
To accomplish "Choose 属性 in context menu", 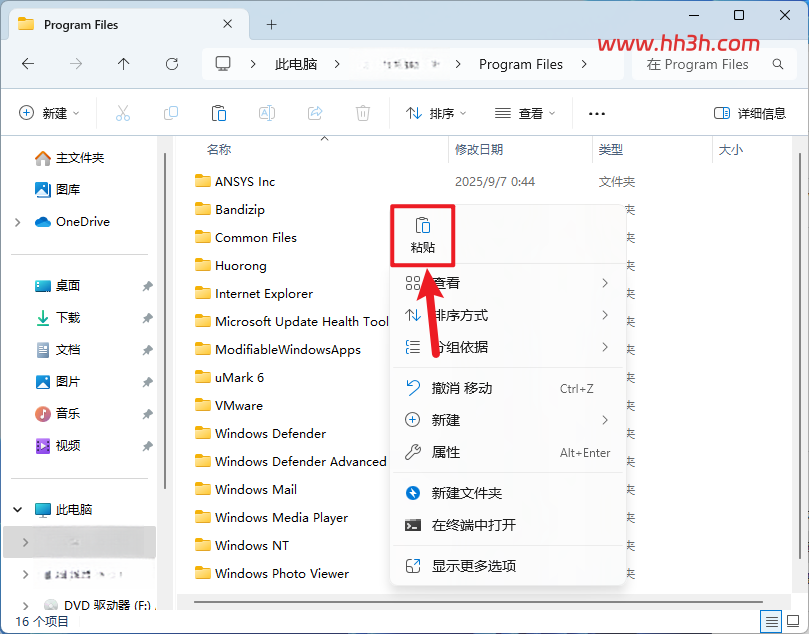I will click(508, 452).
